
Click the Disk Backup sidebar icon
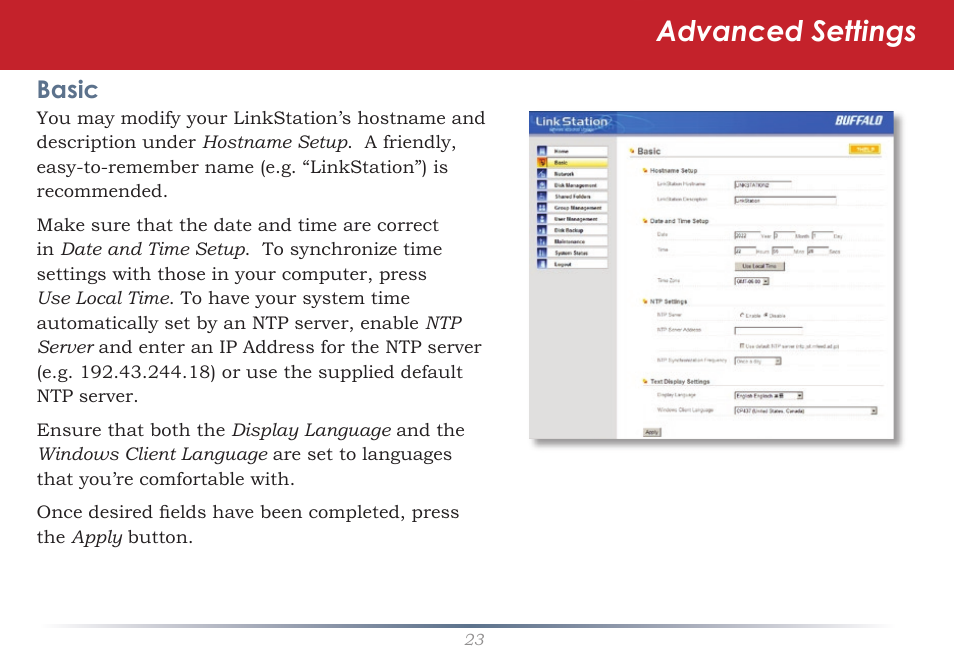pyautogui.click(x=542, y=230)
